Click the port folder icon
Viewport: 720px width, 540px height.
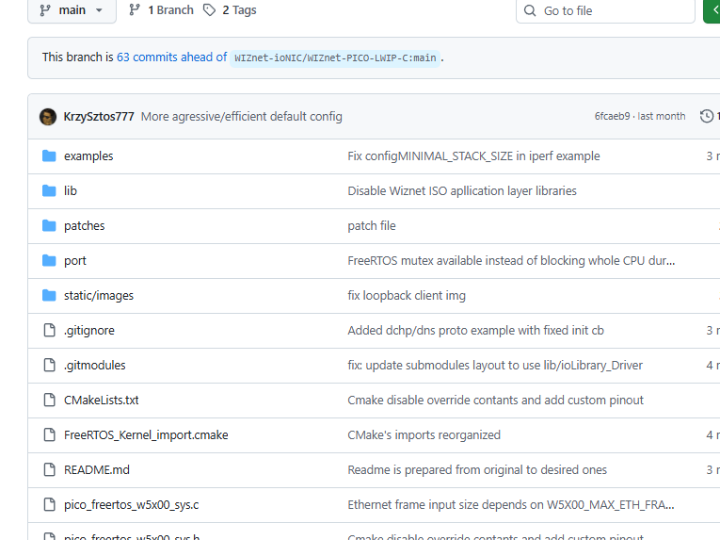click(x=49, y=261)
